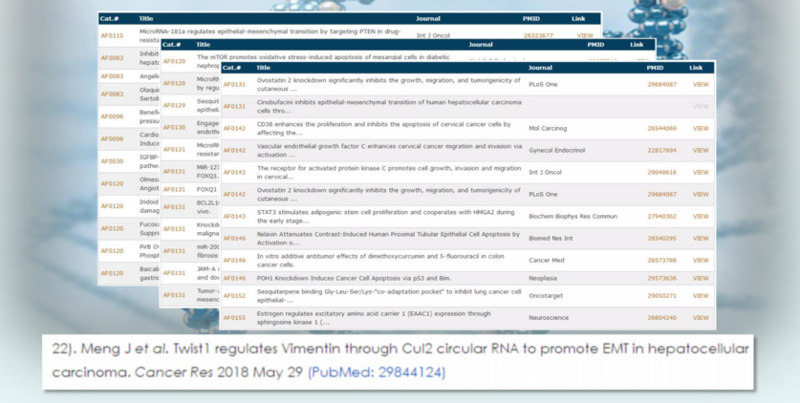The height and width of the screenshot is (403, 800).
Task: Select PMID 27940362 for STAT3 article
Action: tap(661, 215)
